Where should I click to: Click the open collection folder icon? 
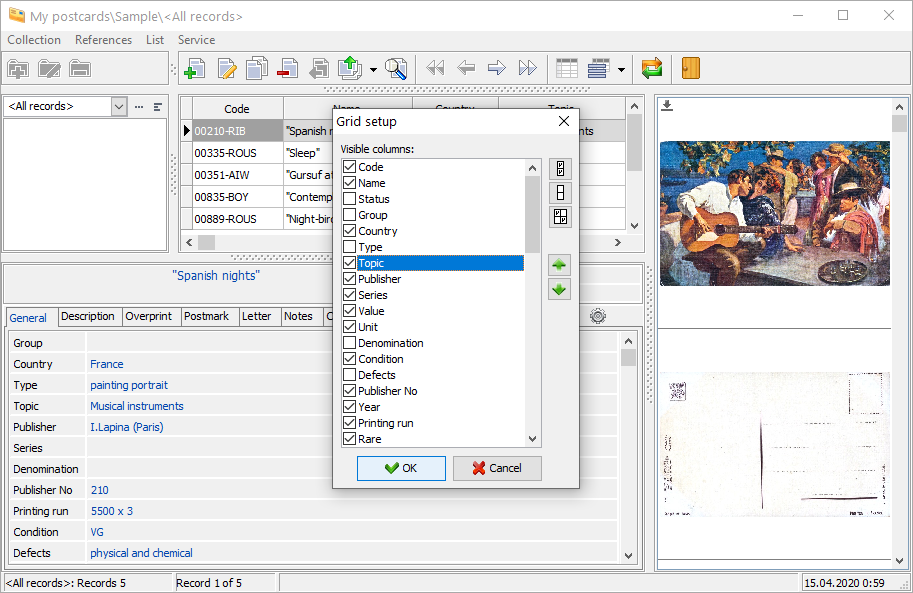pos(49,69)
